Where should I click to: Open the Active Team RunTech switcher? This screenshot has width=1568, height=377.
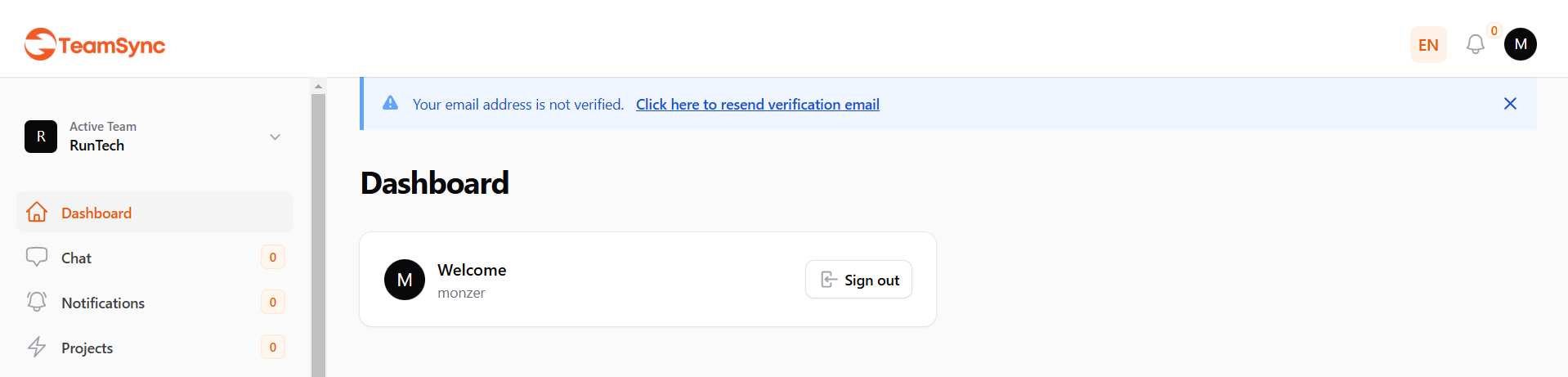coord(154,137)
